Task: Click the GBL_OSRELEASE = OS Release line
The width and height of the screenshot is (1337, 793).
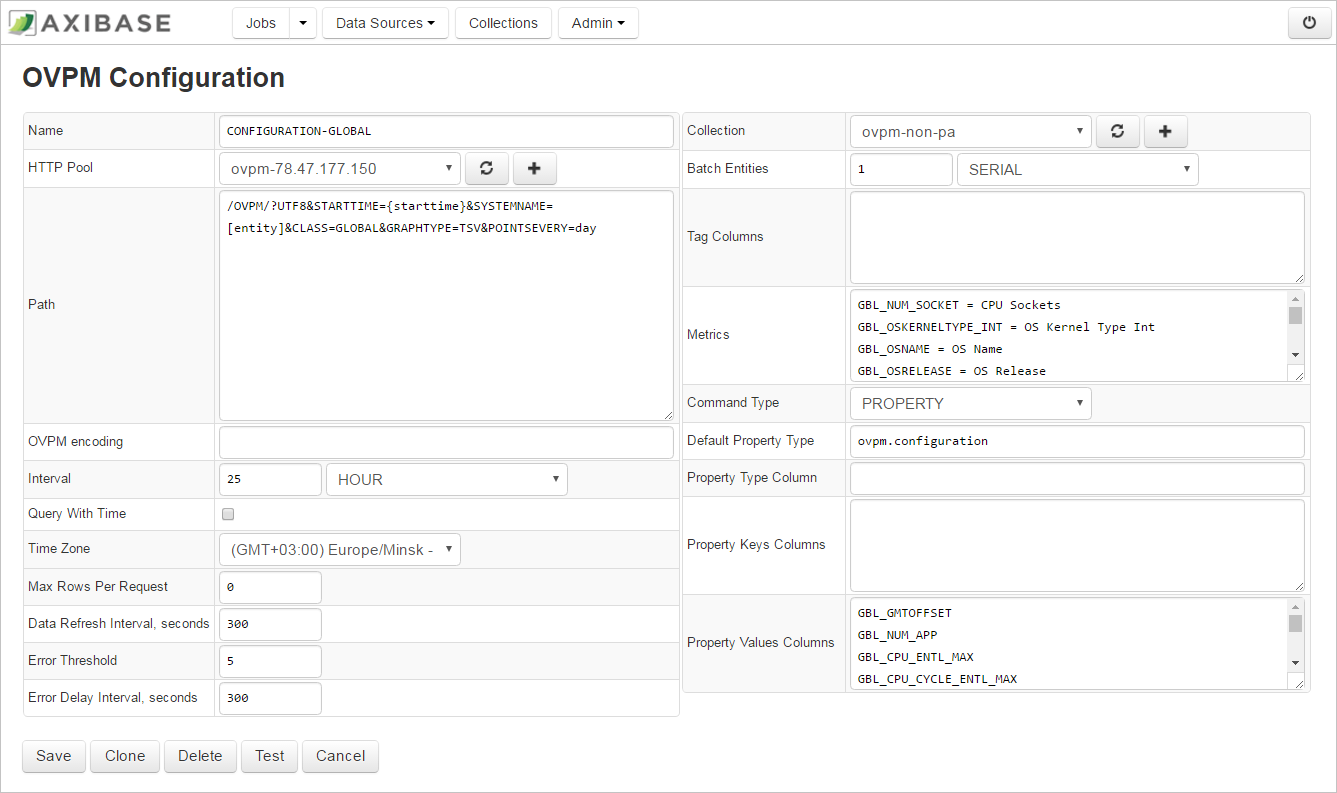Action: [x=951, y=371]
